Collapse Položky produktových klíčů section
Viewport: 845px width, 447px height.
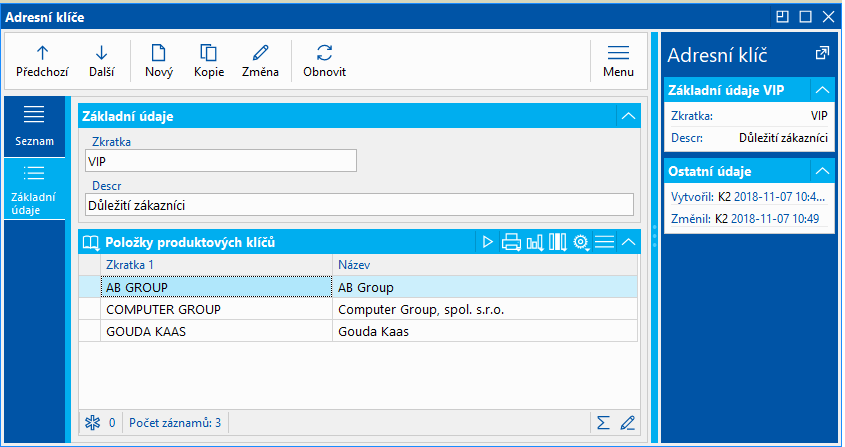628,243
